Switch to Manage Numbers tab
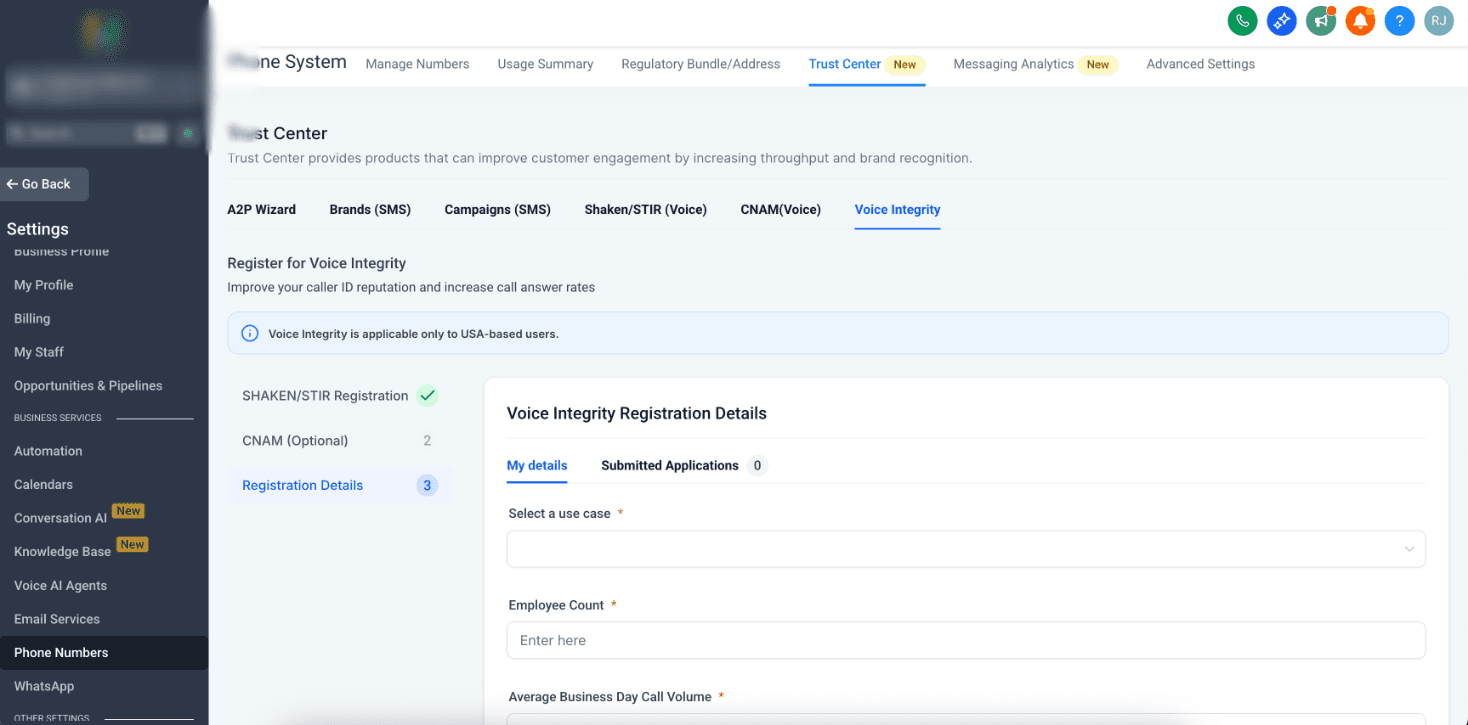The height and width of the screenshot is (725, 1468). pyautogui.click(x=417, y=64)
